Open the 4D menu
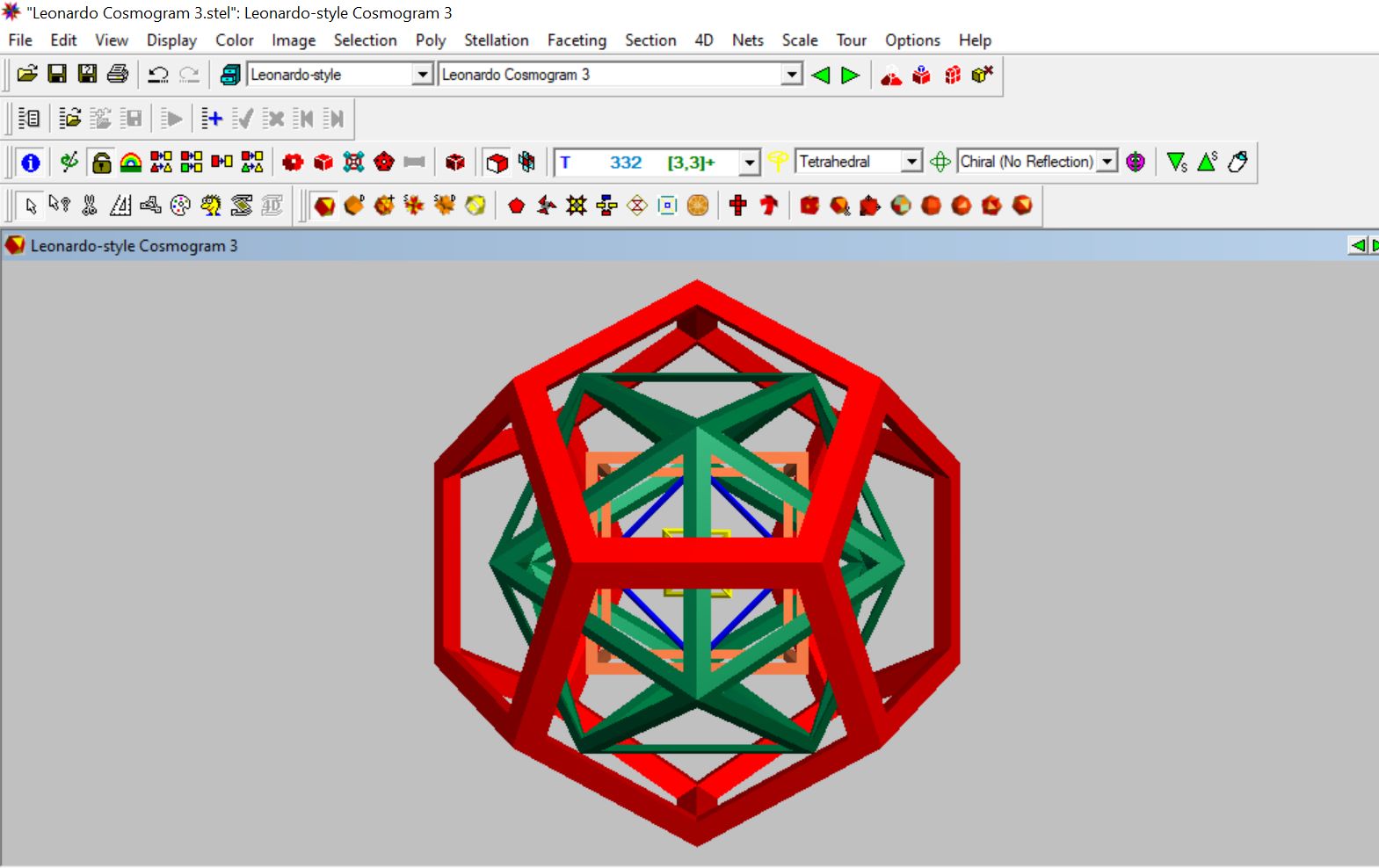 point(704,40)
